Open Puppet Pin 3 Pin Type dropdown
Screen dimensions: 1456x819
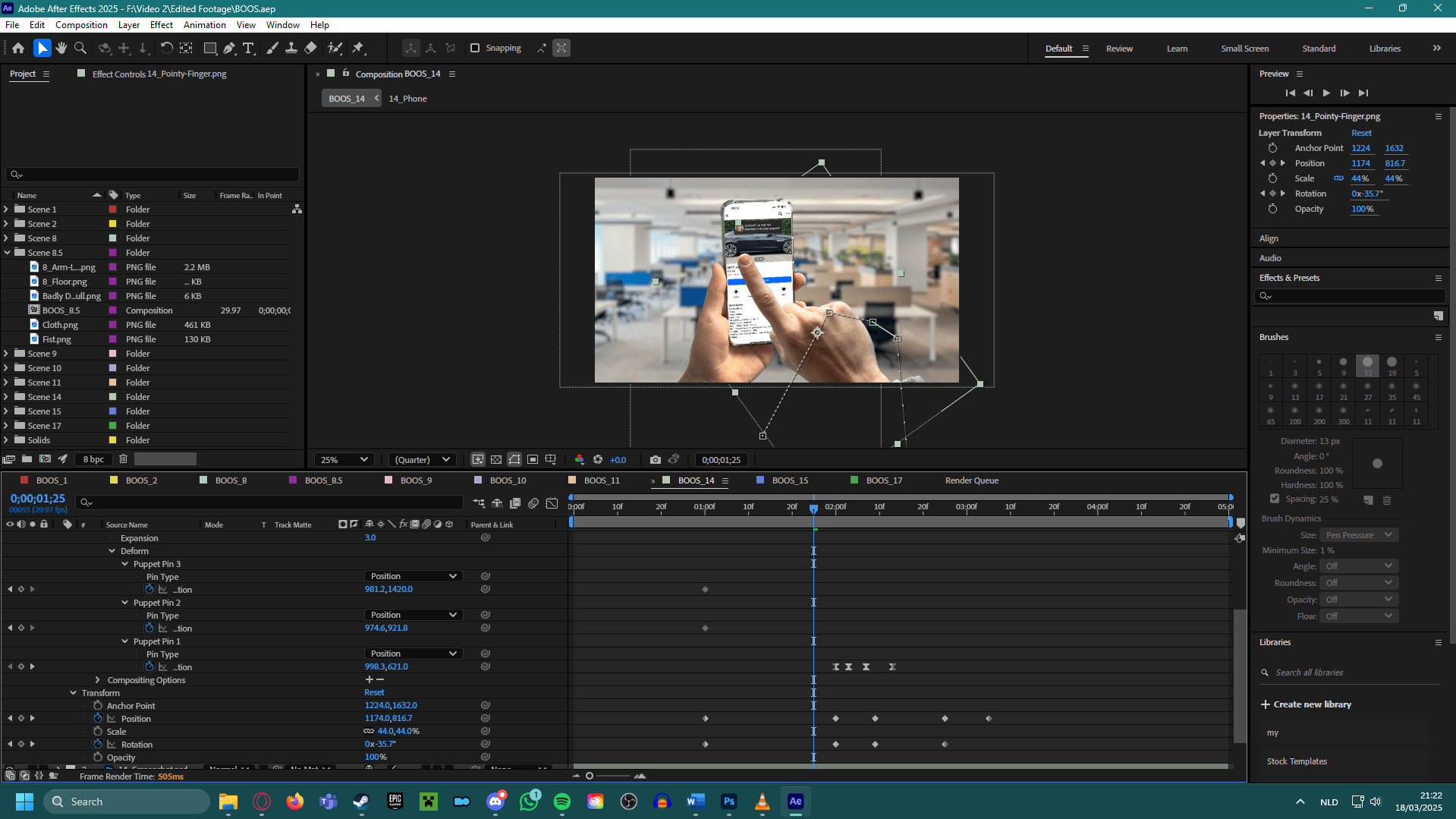(x=414, y=576)
